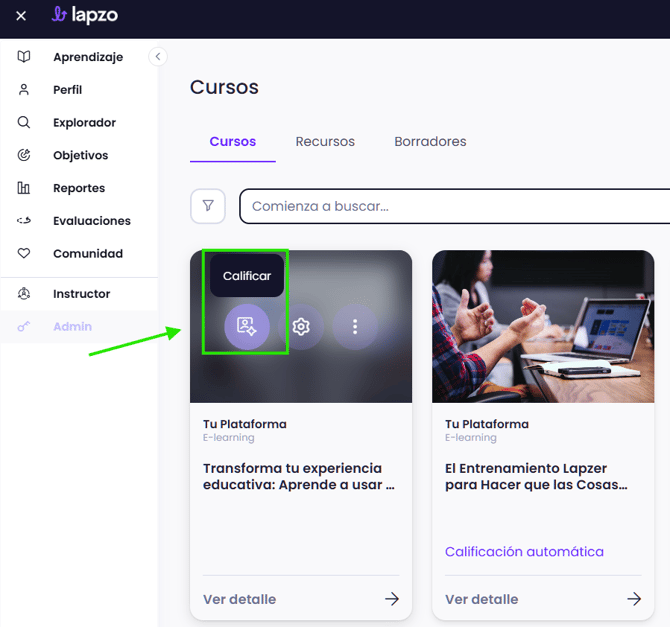Click the Lapzo logo
670x627 pixels.
click(x=85, y=15)
